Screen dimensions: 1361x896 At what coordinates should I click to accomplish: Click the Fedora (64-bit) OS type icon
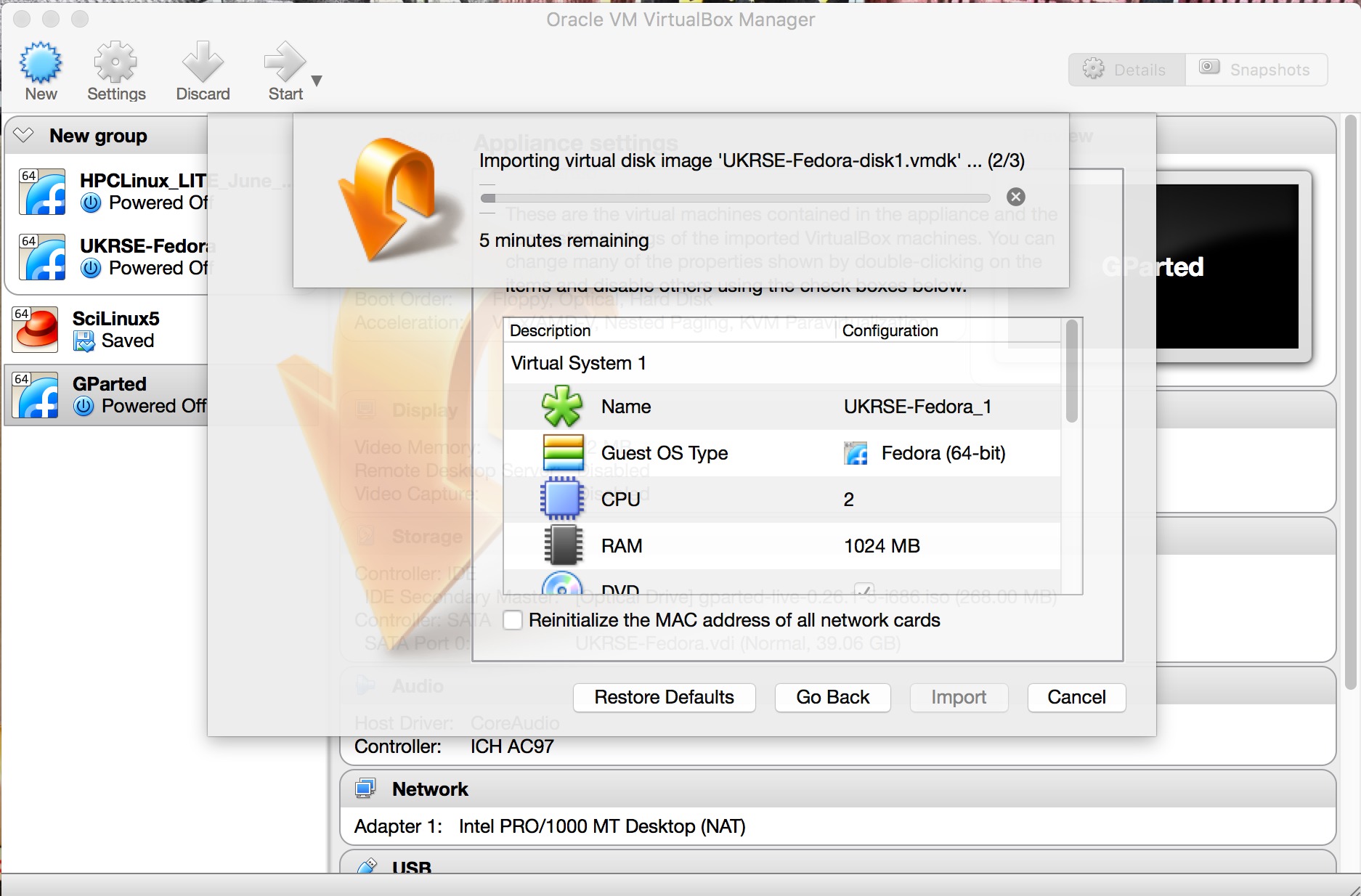[856, 453]
